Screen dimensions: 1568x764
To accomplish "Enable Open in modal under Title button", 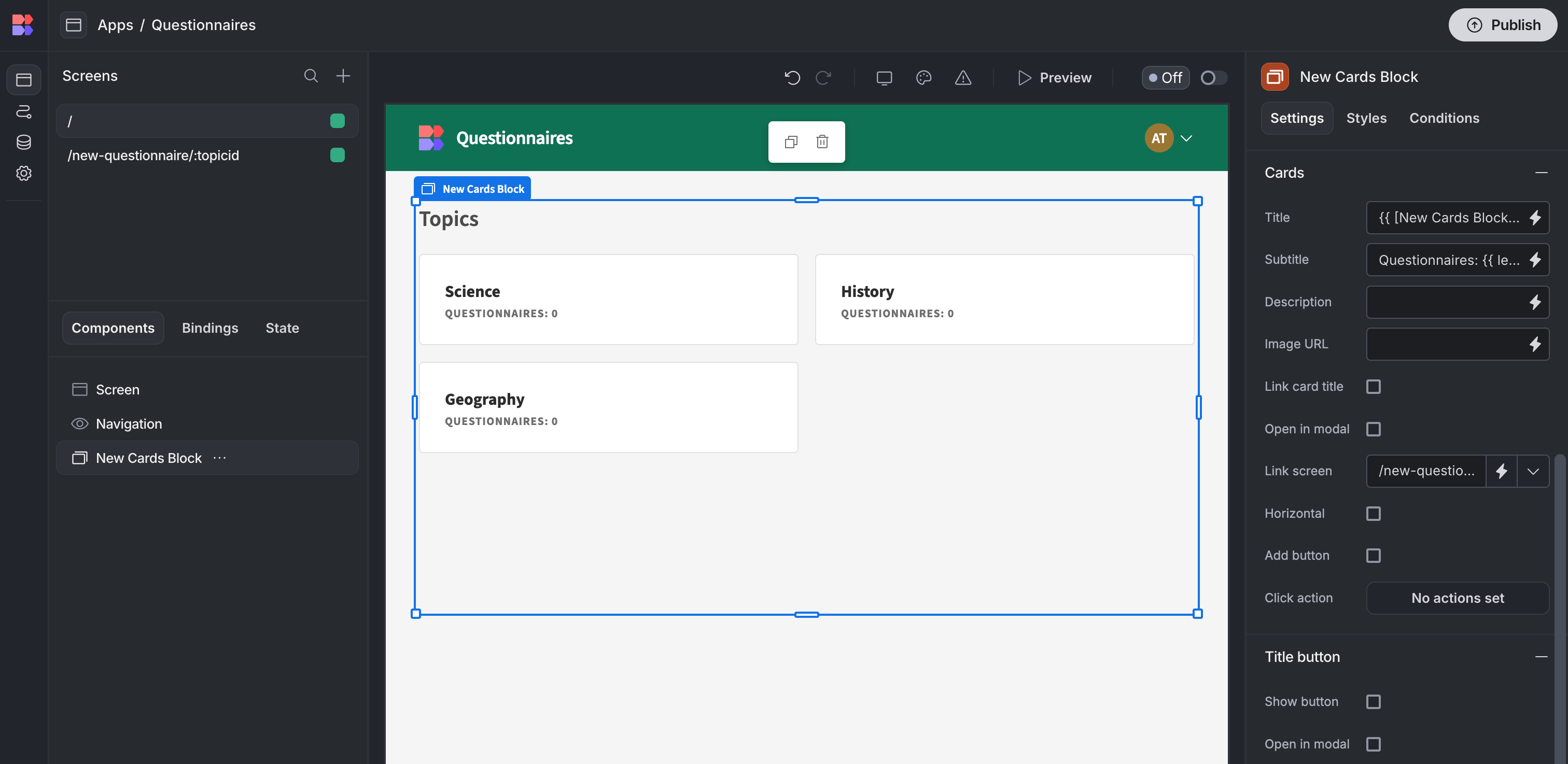I will coord(1373,744).
